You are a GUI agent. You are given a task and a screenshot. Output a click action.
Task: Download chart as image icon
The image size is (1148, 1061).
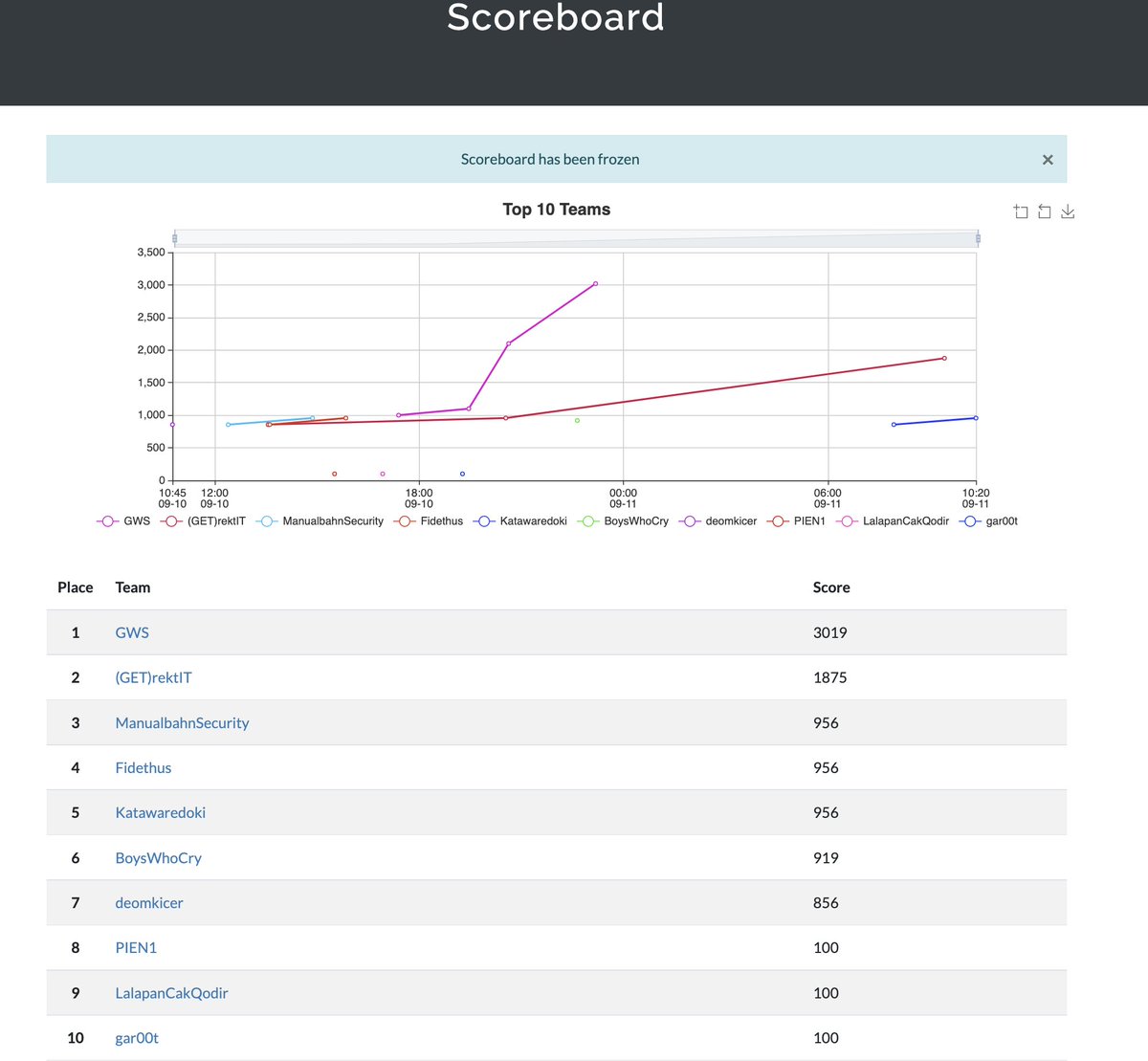[x=1068, y=211]
